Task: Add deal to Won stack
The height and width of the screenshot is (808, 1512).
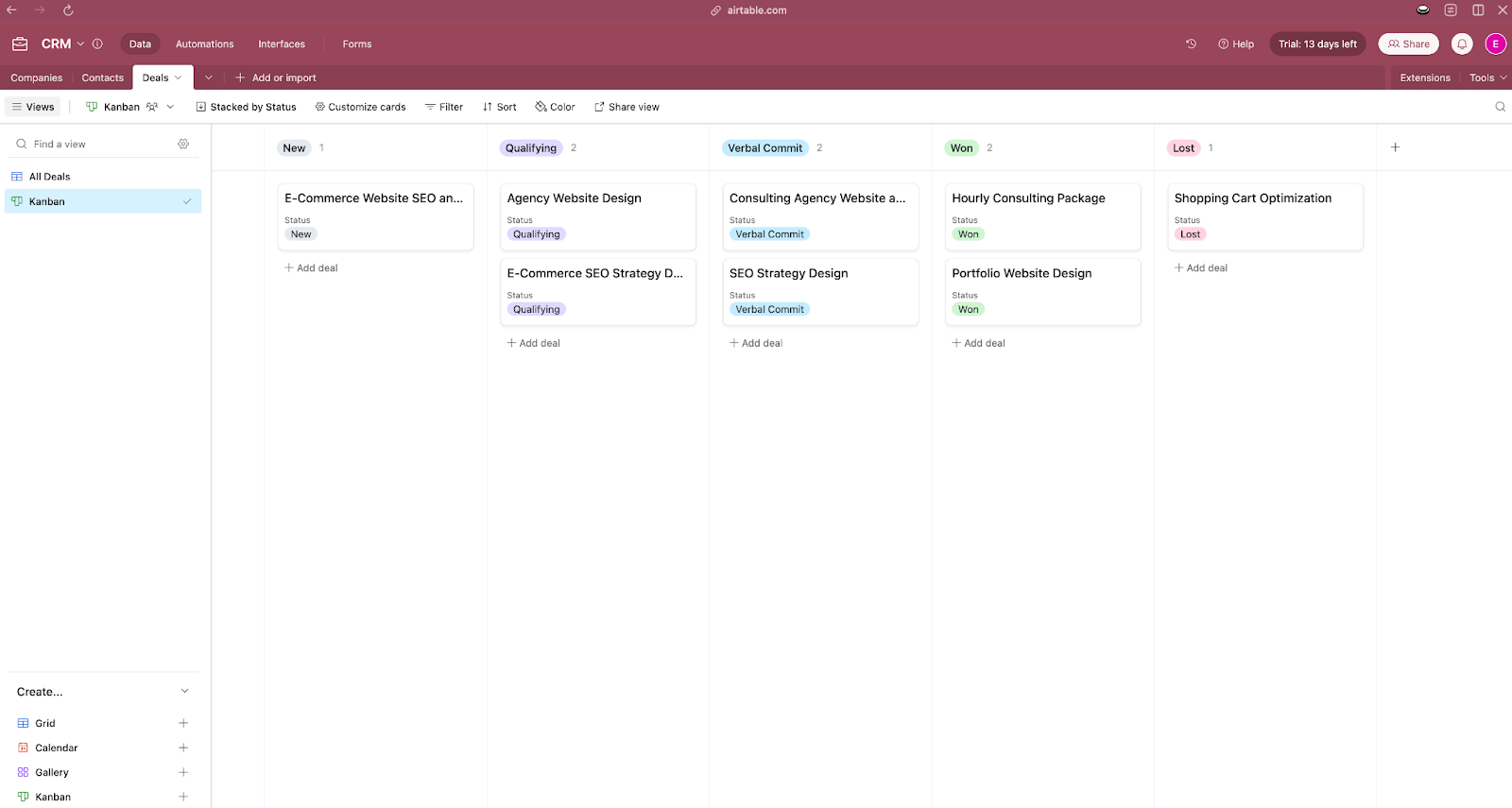Action: point(978,343)
